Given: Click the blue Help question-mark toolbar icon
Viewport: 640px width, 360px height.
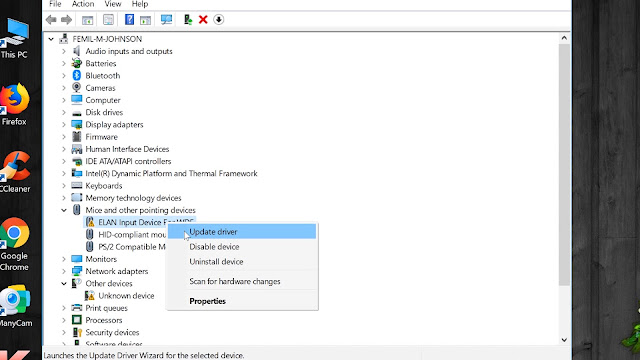Looking at the screenshot, I should click(x=129, y=20).
